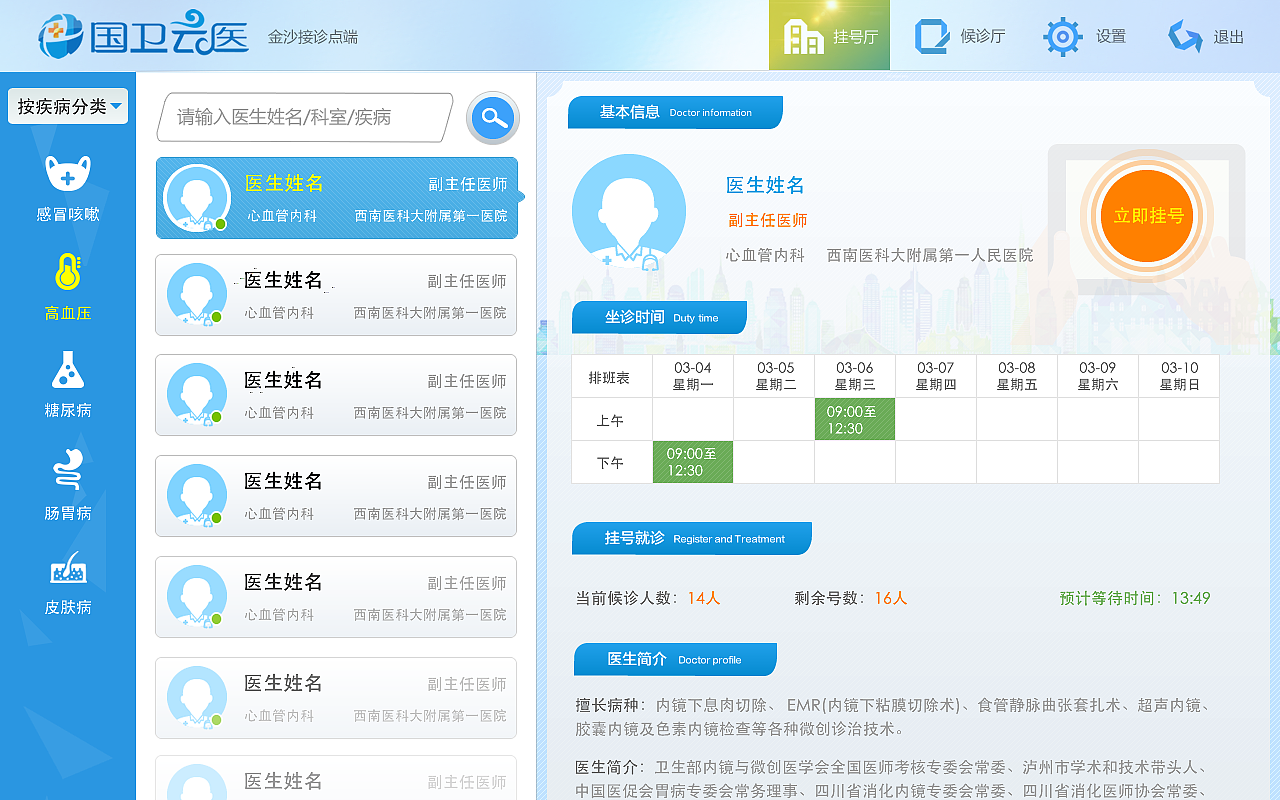Select the 高血压 thermometer icon
The image size is (1280, 800).
pos(68,272)
